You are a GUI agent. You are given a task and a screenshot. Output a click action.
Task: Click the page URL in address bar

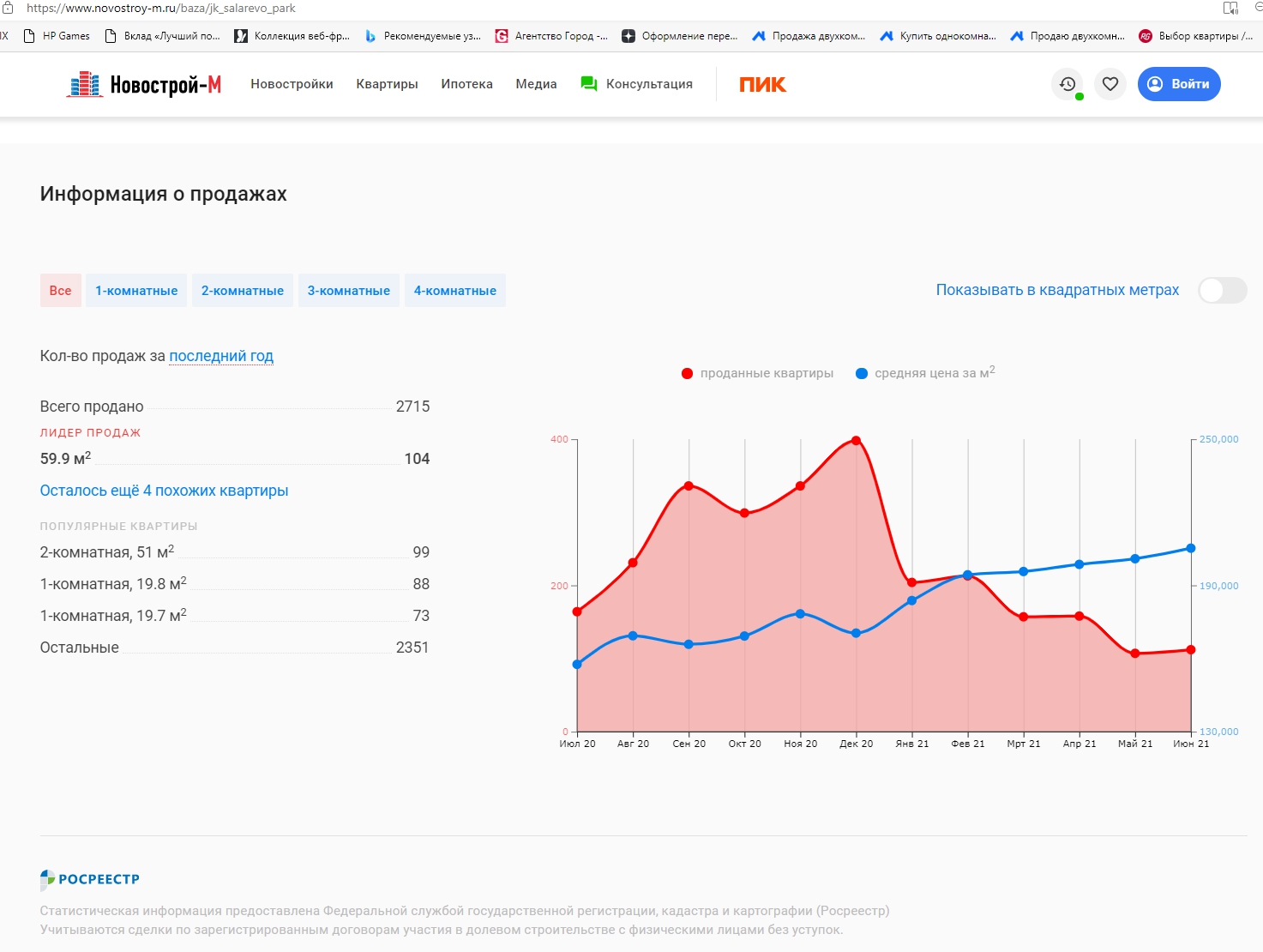tap(161, 9)
